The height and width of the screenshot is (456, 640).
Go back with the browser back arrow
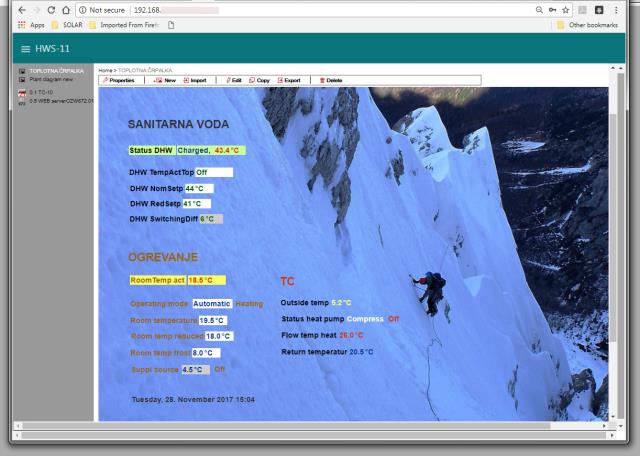[10, 8]
